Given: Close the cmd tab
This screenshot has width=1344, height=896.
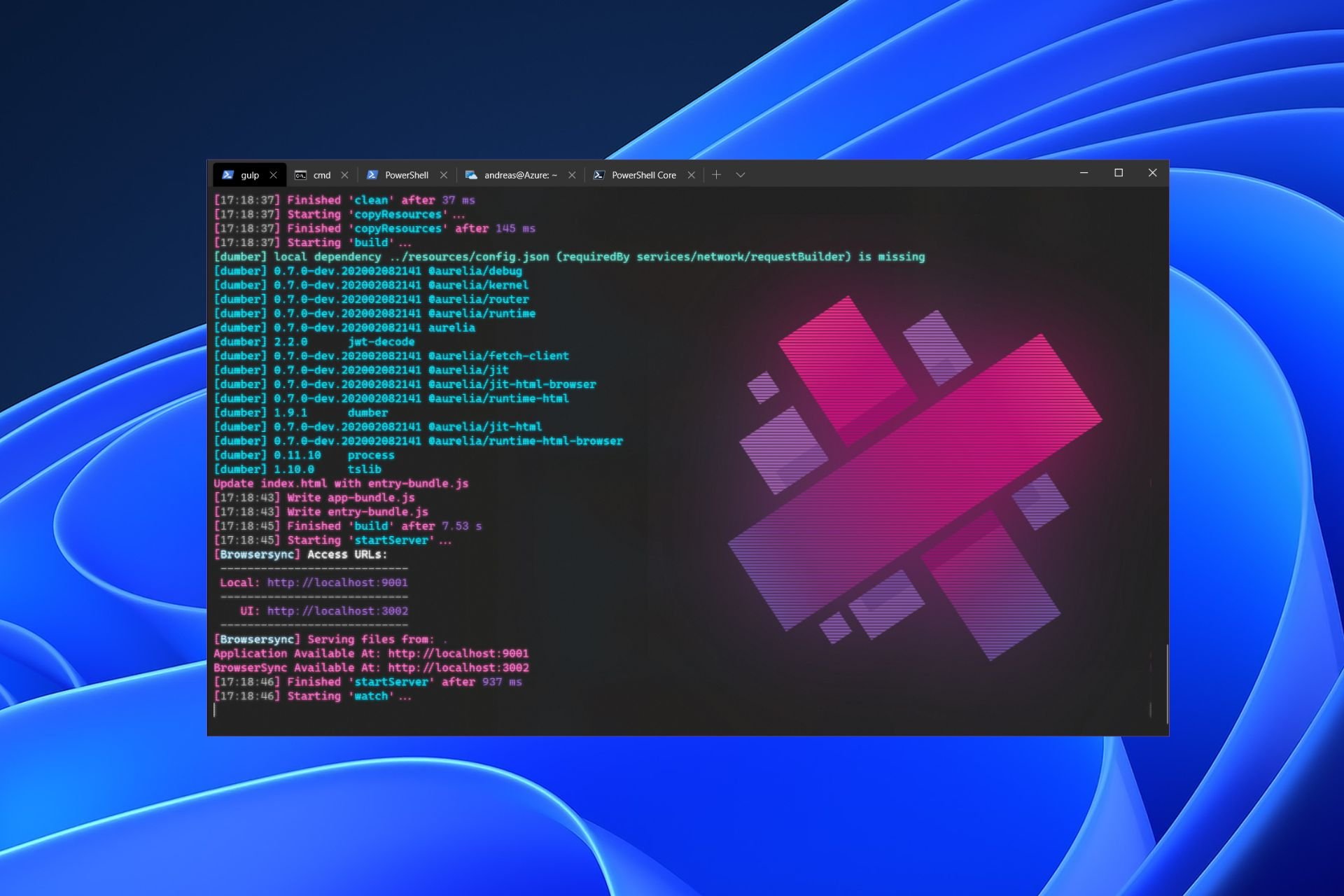Looking at the screenshot, I should point(344,175).
